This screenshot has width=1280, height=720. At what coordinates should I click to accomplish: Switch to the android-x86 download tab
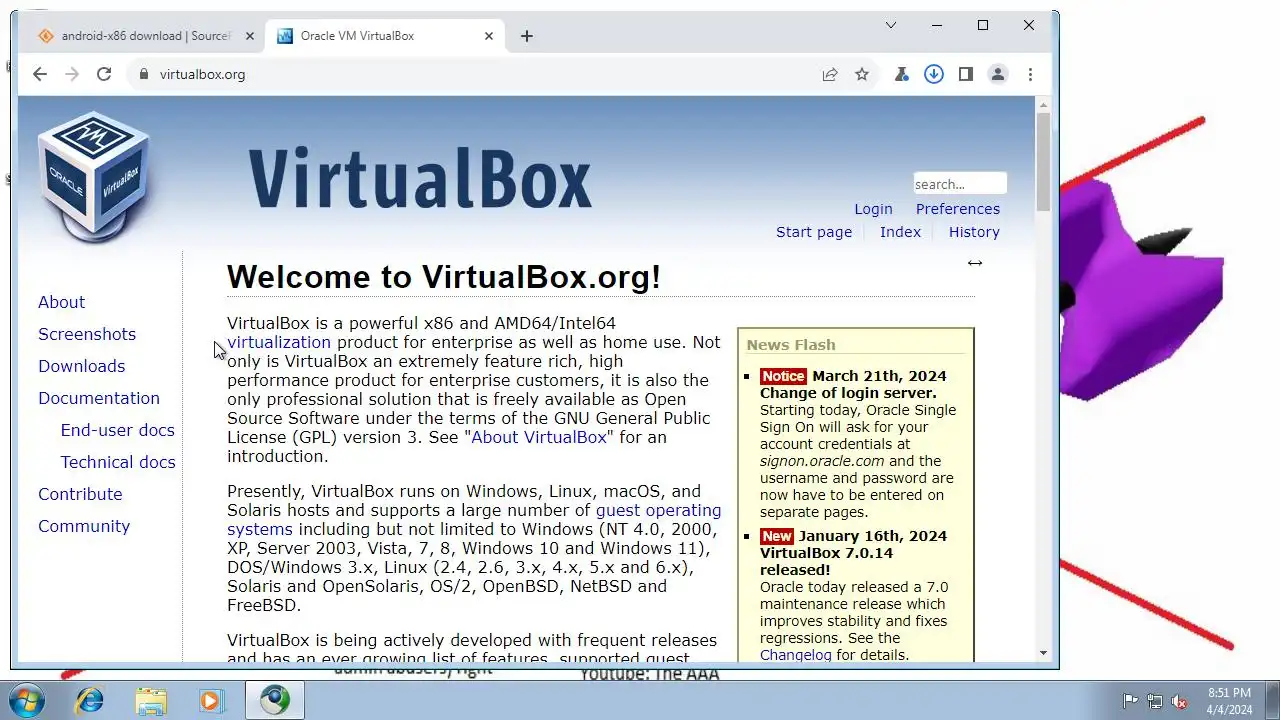145,36
